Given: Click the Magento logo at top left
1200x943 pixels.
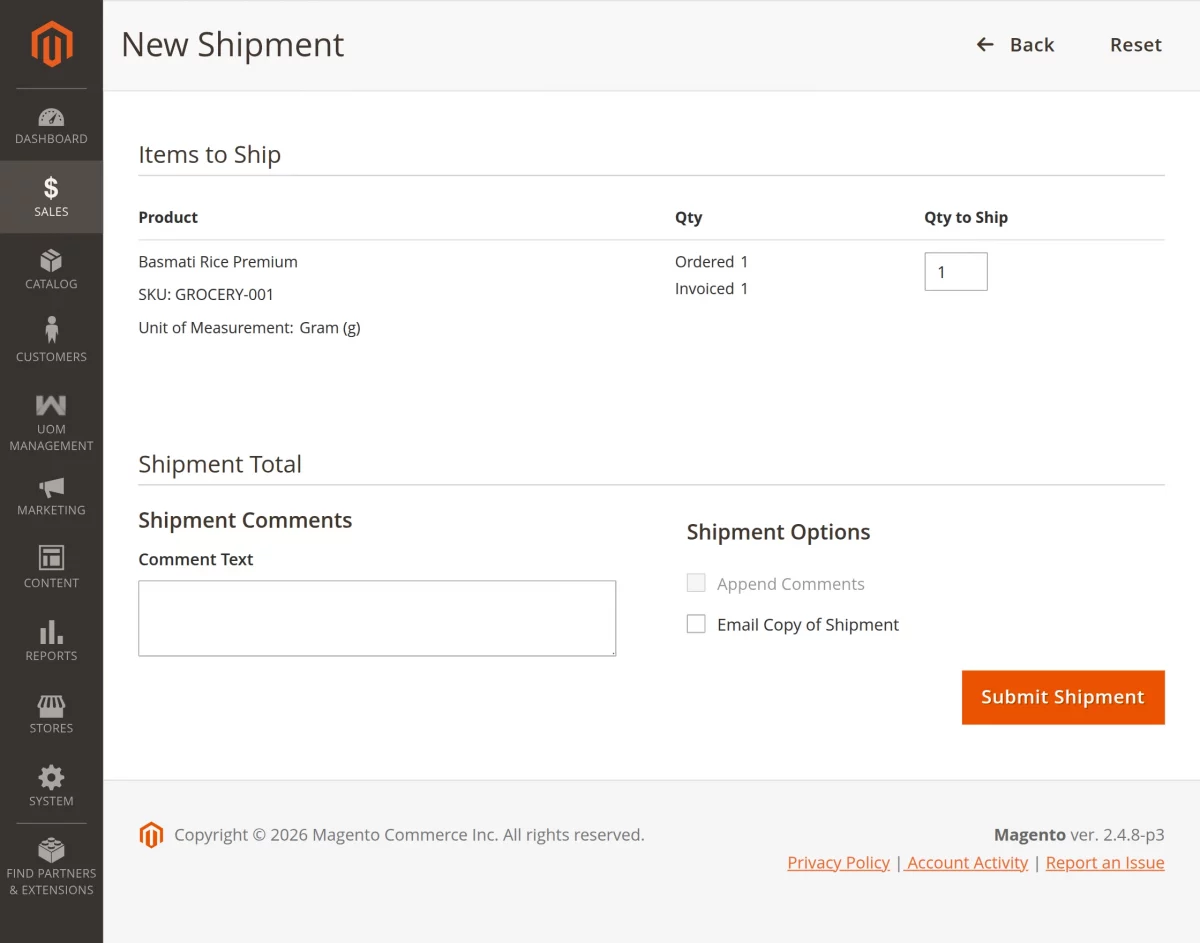Looking at the screenshot, I should coord(51,44).
